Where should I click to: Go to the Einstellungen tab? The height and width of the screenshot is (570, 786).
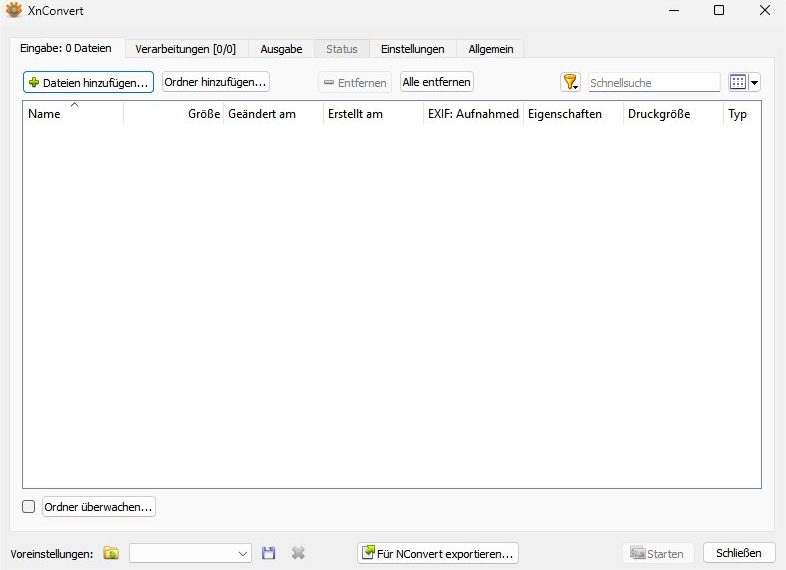(x=412, y=49)
